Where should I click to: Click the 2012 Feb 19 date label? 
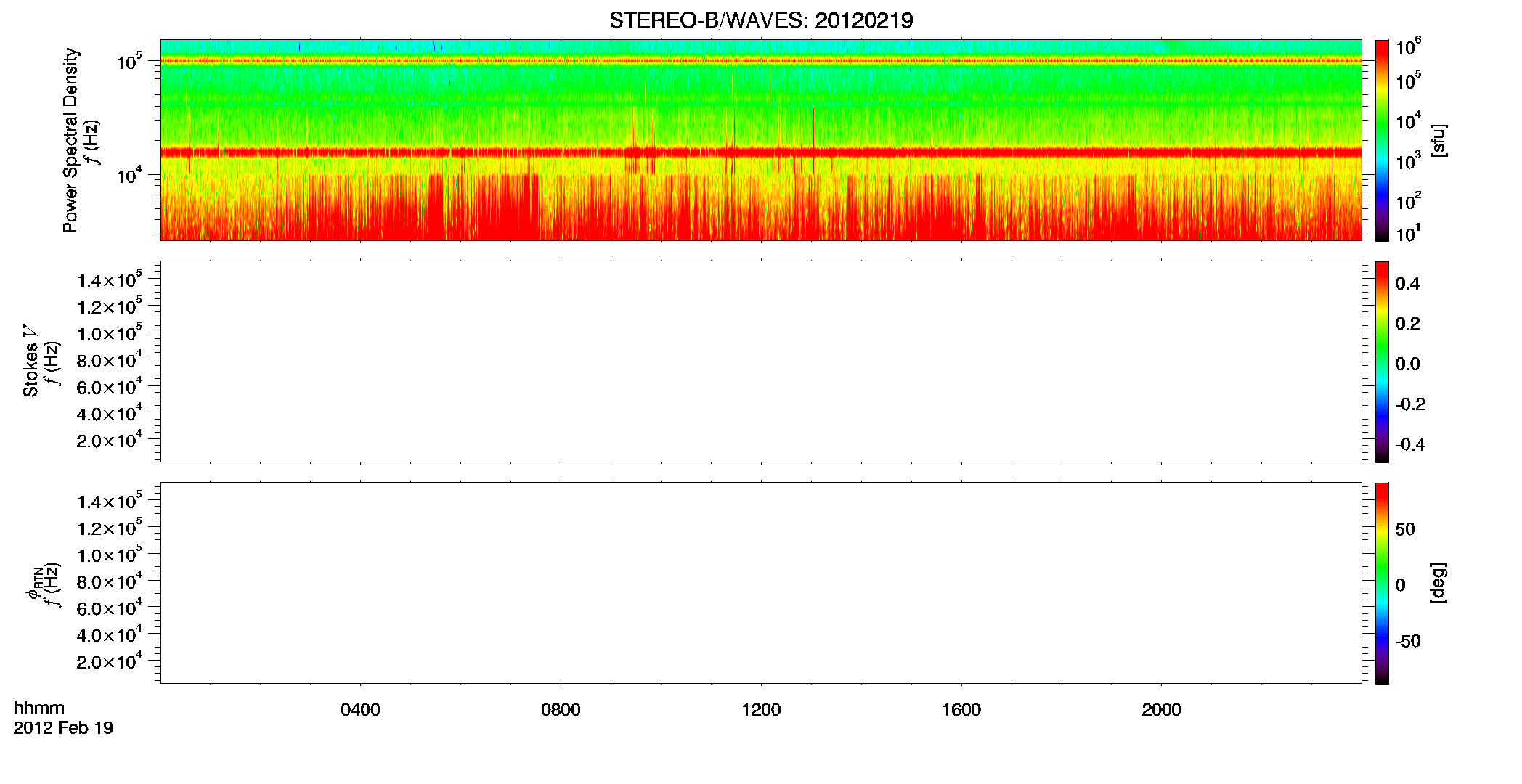[63, 727]
